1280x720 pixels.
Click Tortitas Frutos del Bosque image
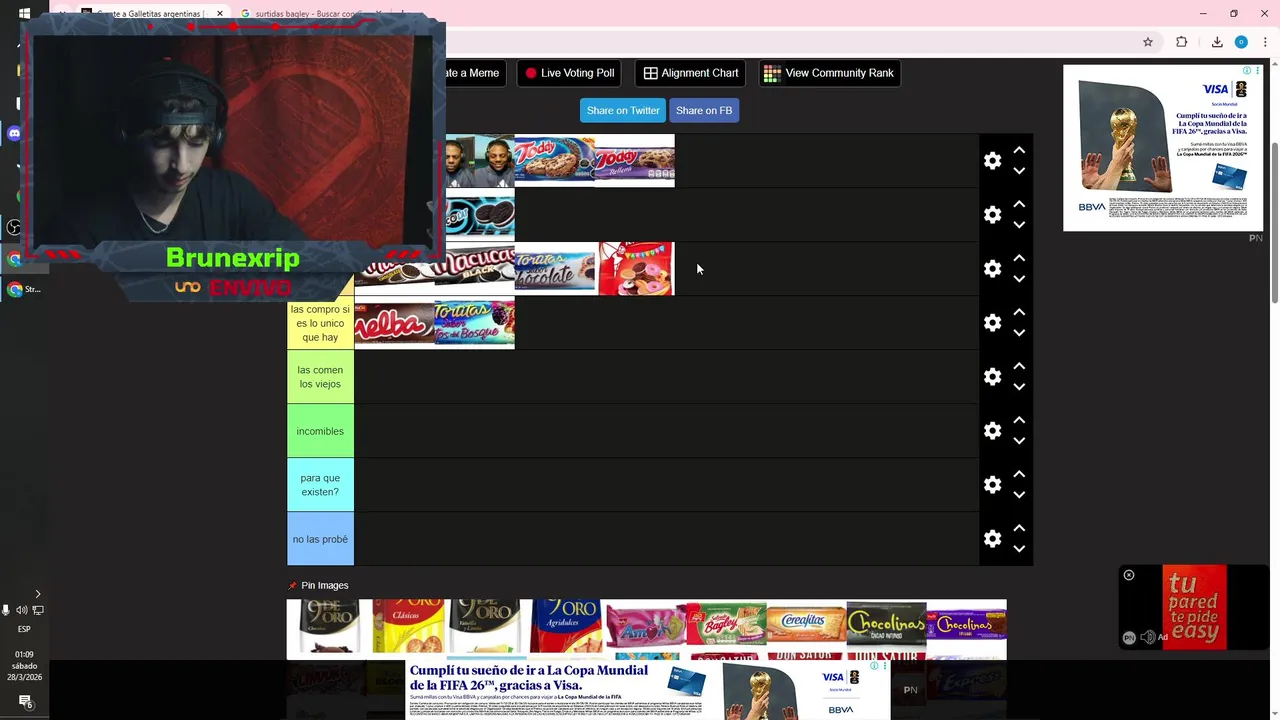pyautogui.click(x=475, y=323)
